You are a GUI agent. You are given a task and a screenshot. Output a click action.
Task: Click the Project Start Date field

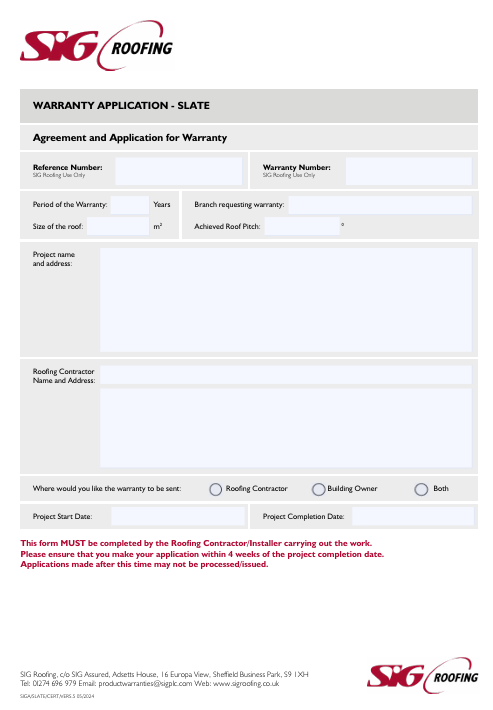pyautogui.click(x=178, y=516)
